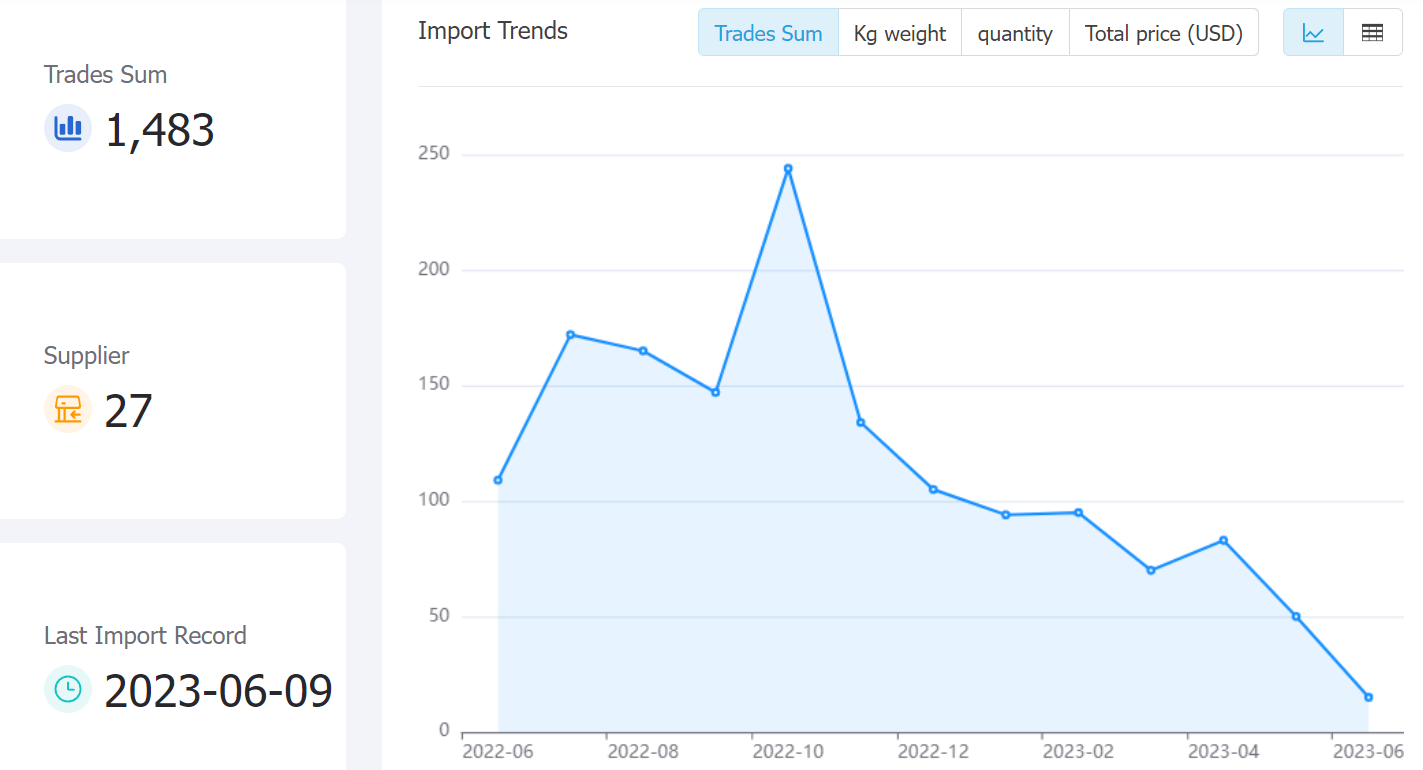This screenshot has height=770, width=1423.
Task: Click the Import Trends heading
Action: pyautogui.click(x=493, y=31)
